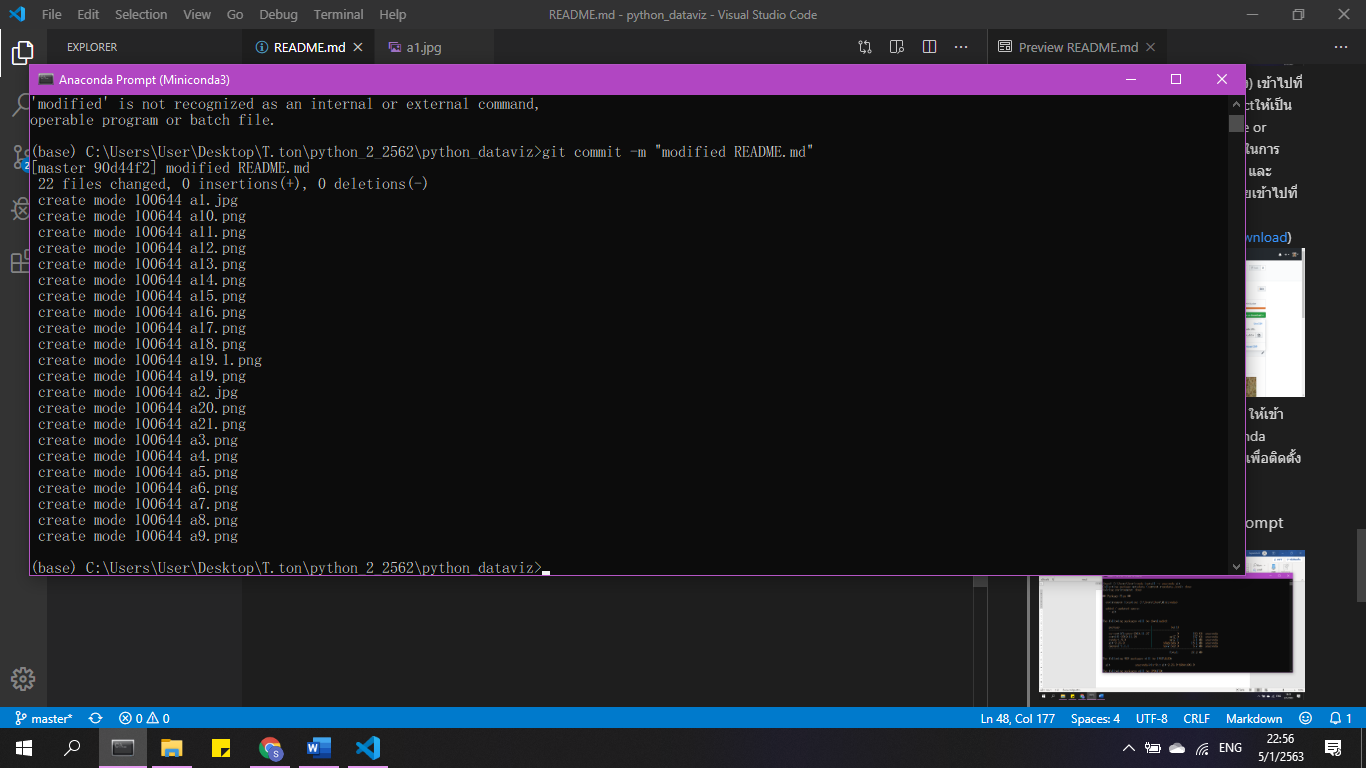Change indentation via Spaces: 4
This screenshot has width=1366, height=768.
pos(1095,718)
